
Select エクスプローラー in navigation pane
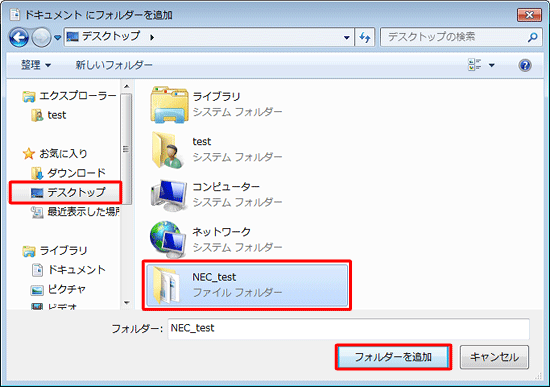click(x=69, y=96)
